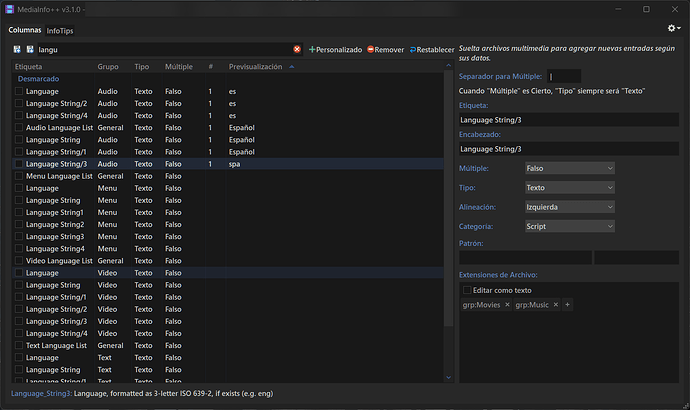Click the MediaInfo++ app icon in title bar
Viewport: 690px width, 410px height.
click(10, 9)
